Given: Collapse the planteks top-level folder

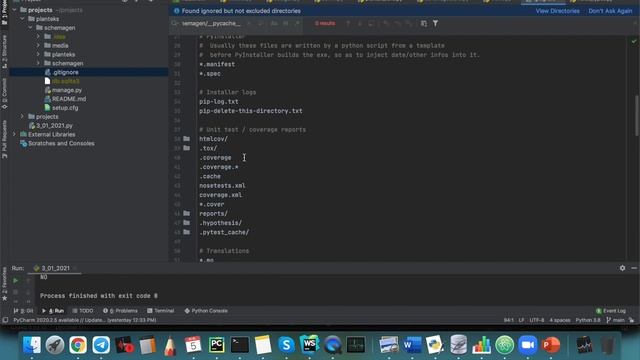Looking at the screenshot, I should tap(23, 19).
